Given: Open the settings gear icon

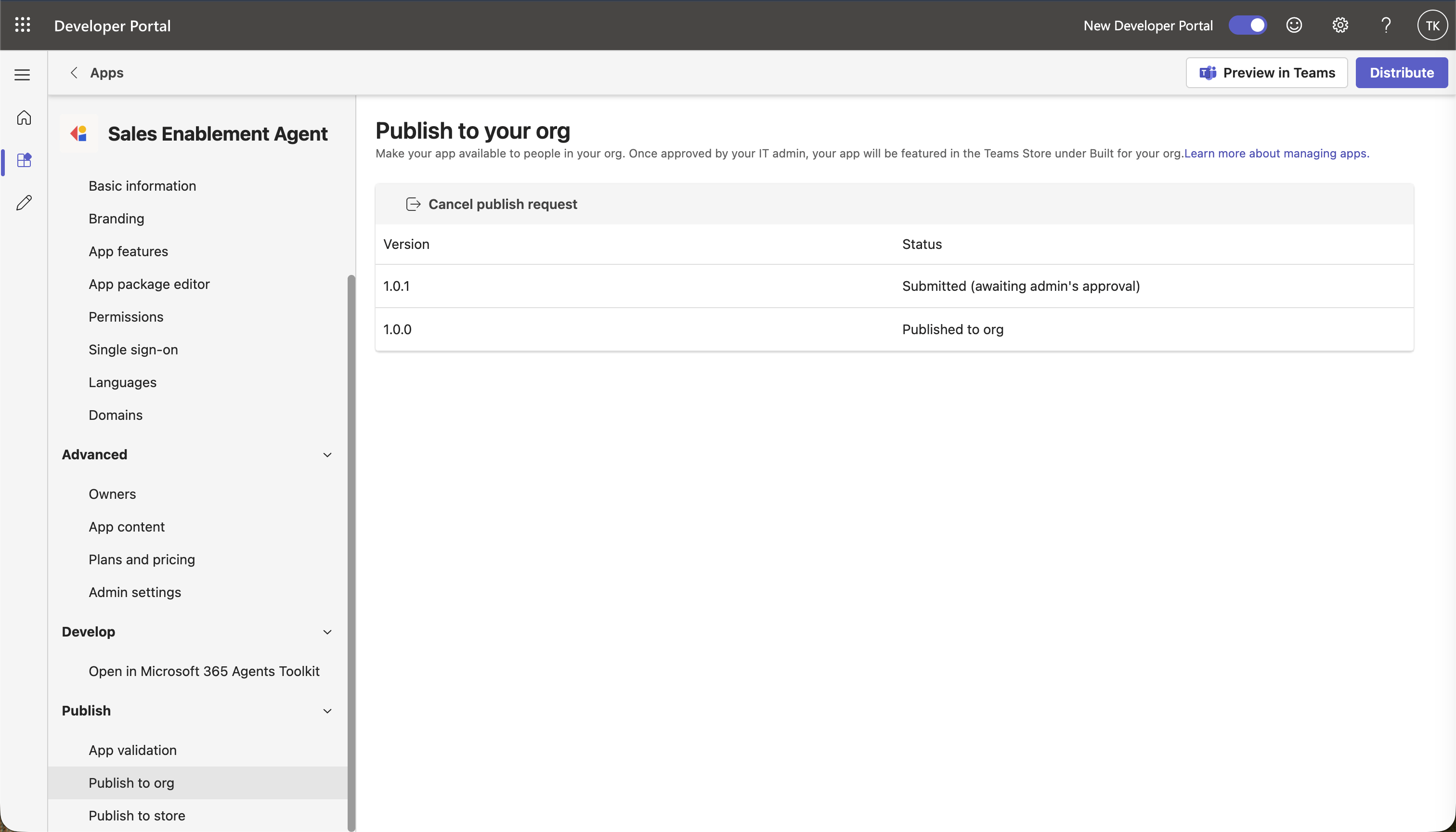Looking at the screenshot, I should pyautogui.click(x=1340, y=25).
